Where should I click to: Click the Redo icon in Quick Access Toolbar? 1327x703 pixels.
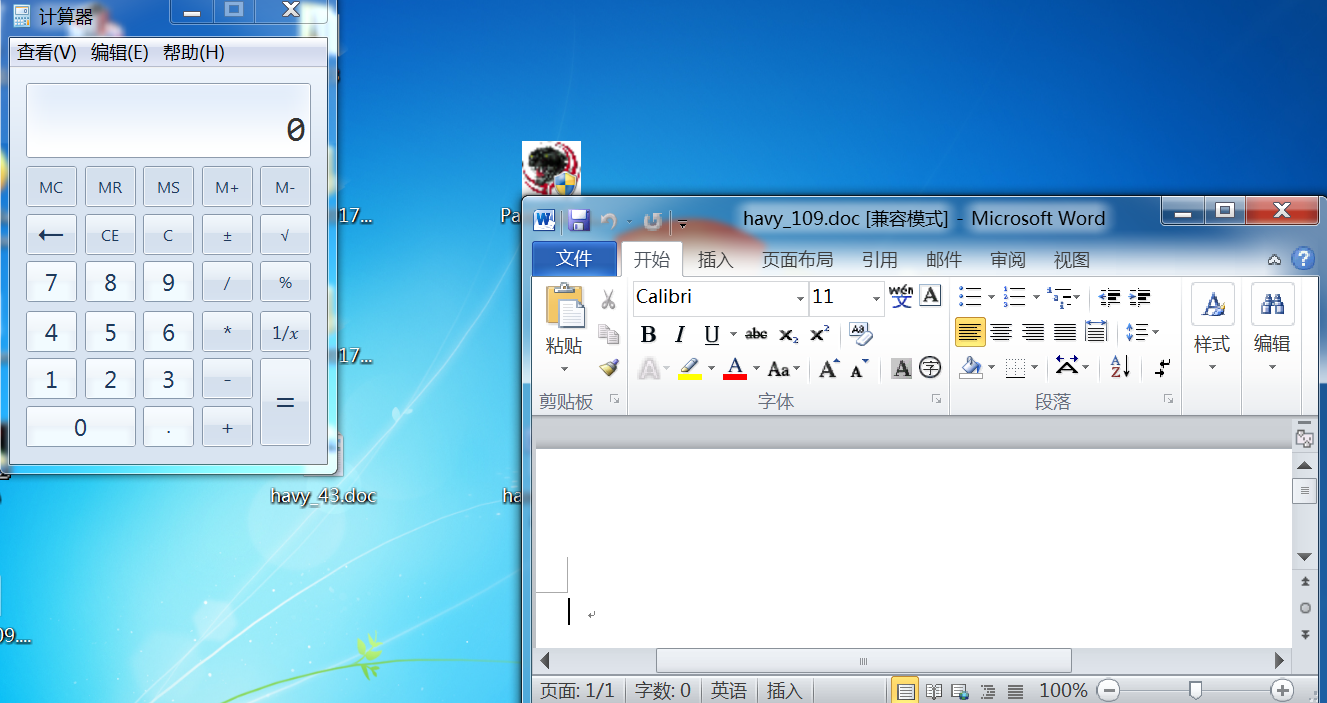(x=652, y=221)
